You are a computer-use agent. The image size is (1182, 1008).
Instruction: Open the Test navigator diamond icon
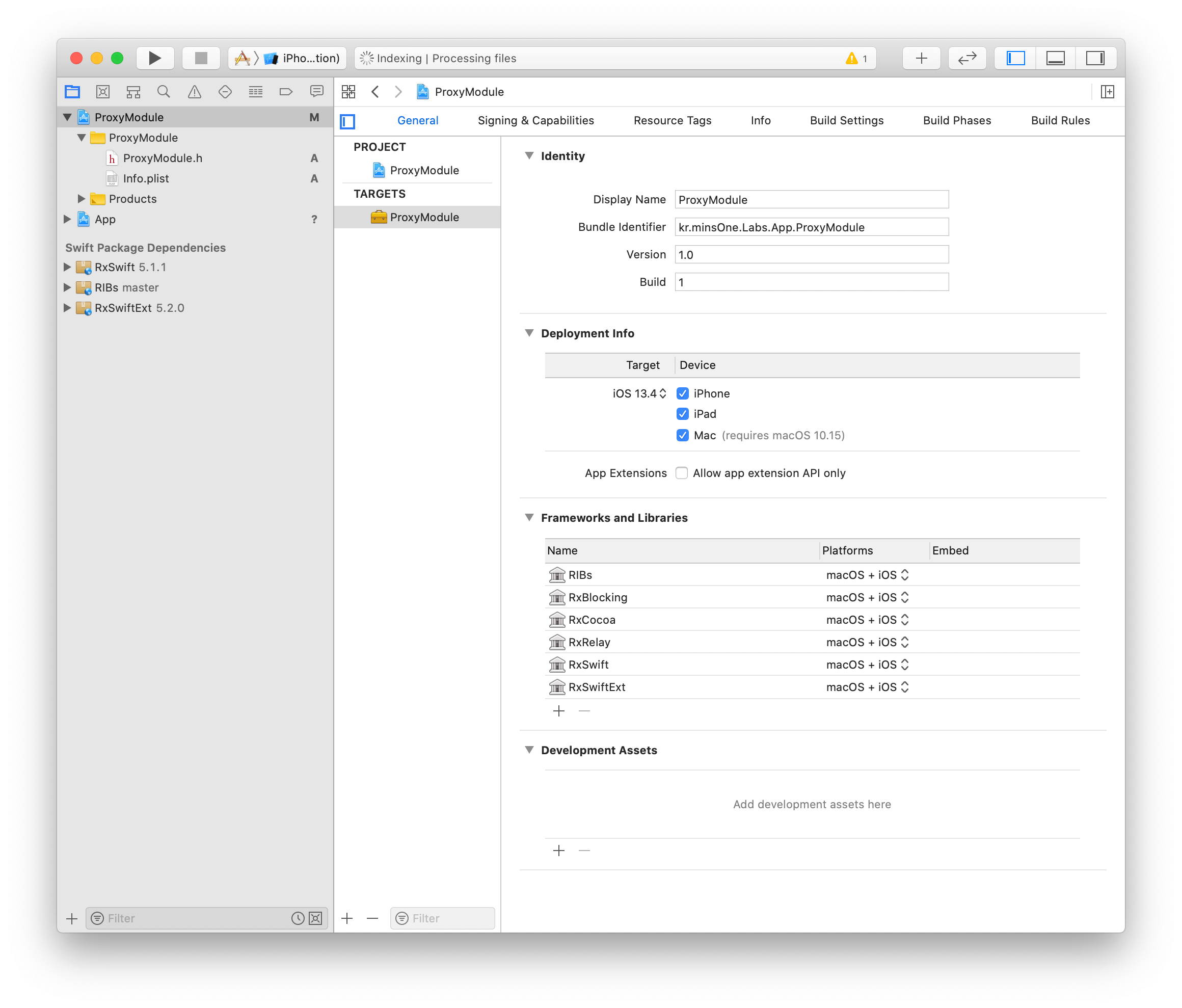225,91
